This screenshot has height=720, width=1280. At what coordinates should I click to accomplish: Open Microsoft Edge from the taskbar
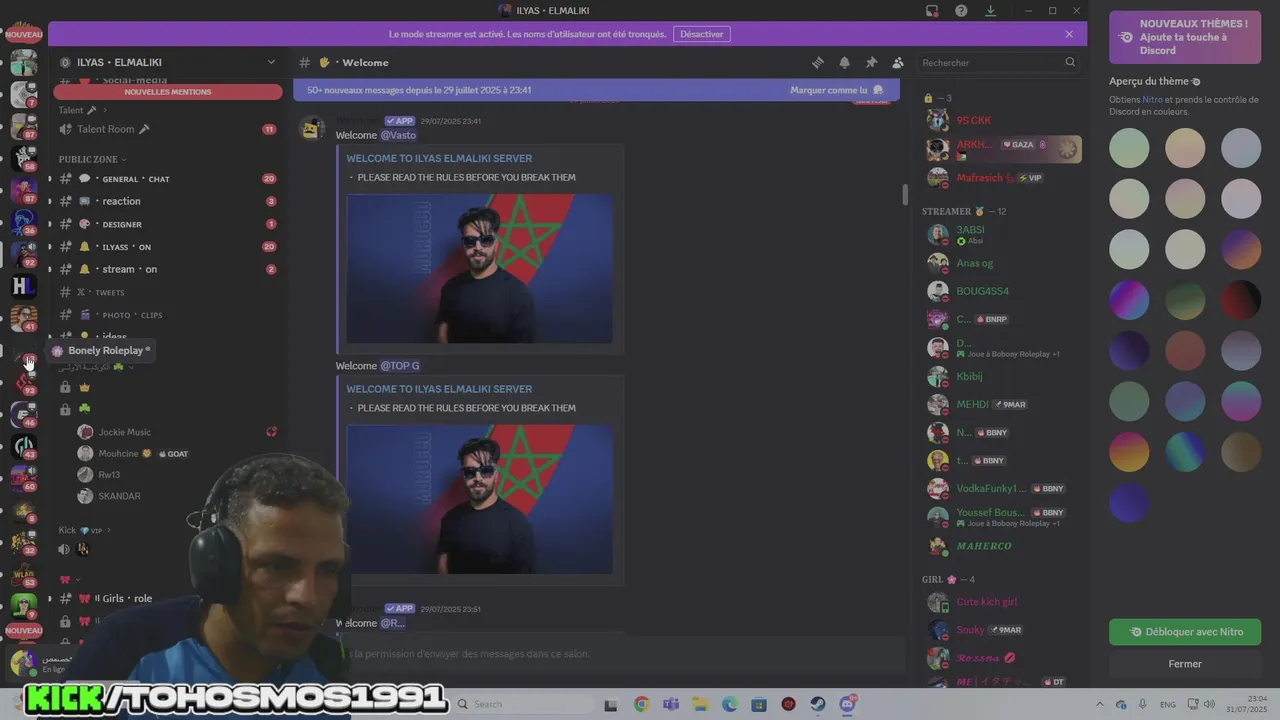click(730, 704)
